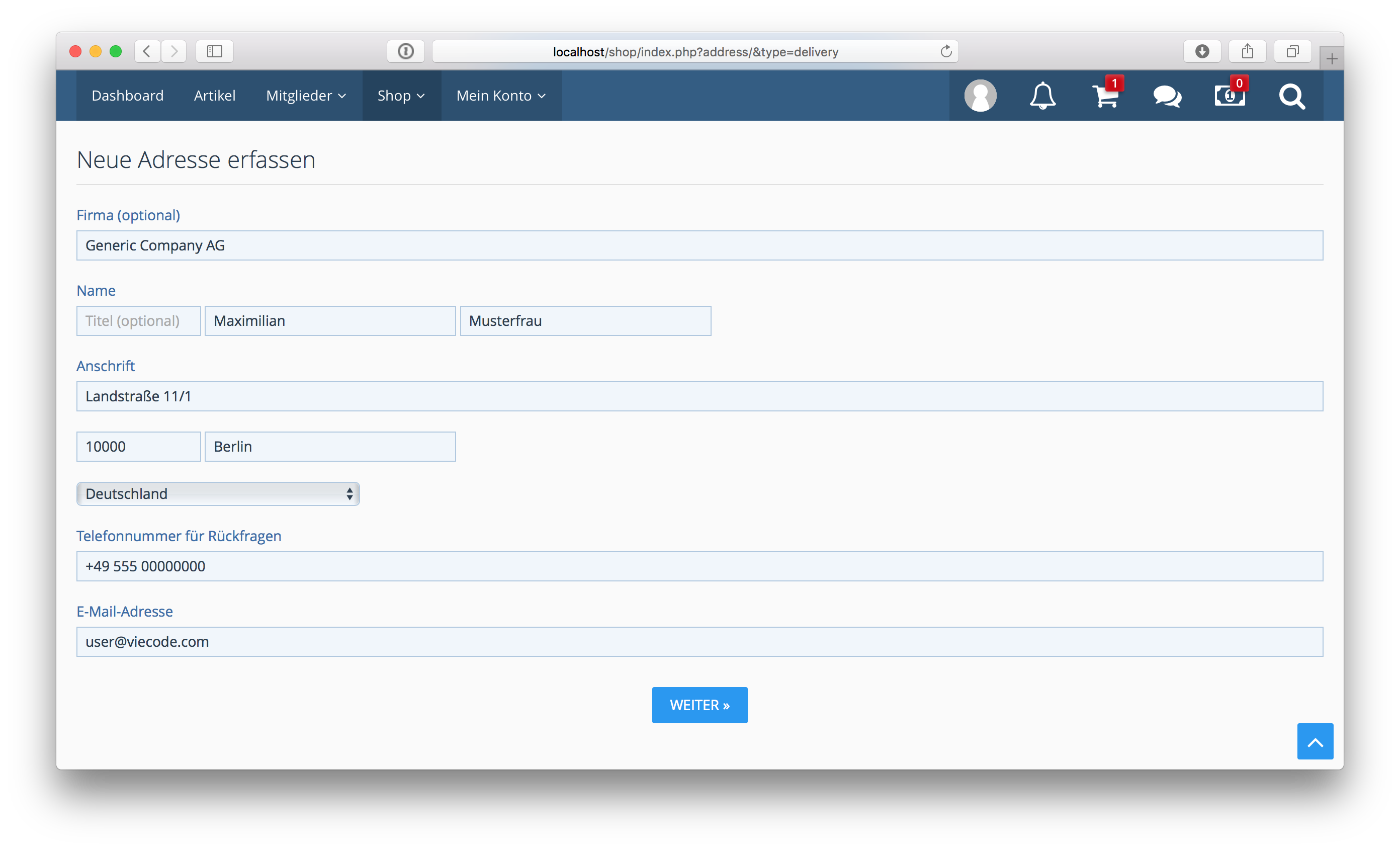Open the conversations chat bubbles icon
Viewport: 1400px width, 850px height.
click(1167, 96)
